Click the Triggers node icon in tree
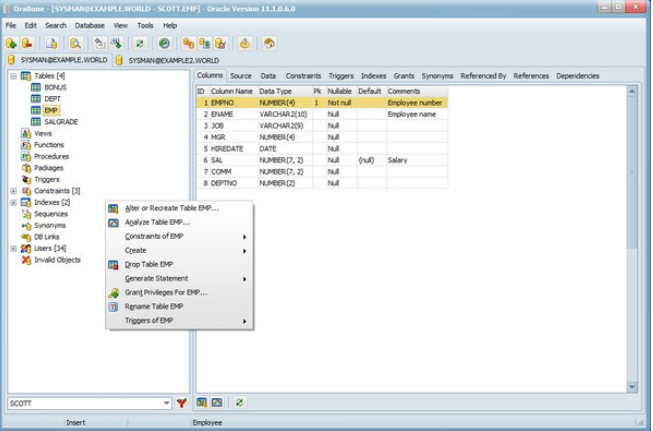The height and width of the screenshot is (431, 653). coord(26,179)
